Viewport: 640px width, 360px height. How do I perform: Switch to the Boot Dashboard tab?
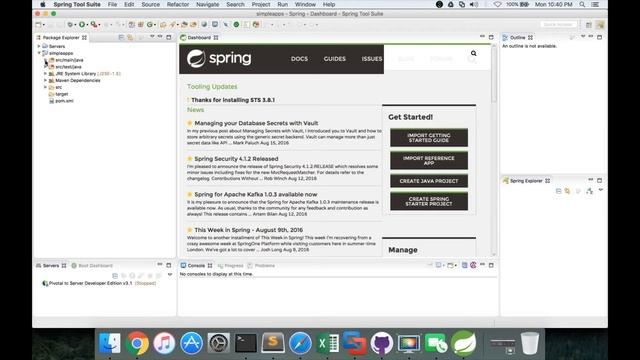click(92, 266)
